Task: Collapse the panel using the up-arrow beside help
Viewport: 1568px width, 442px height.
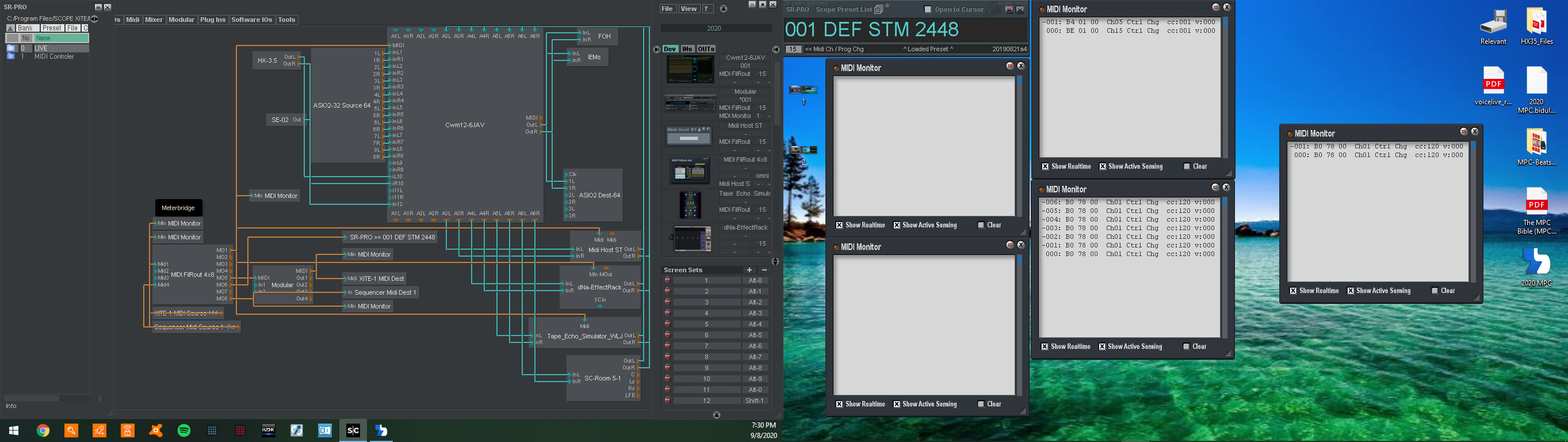Action: tap(723, 9)
